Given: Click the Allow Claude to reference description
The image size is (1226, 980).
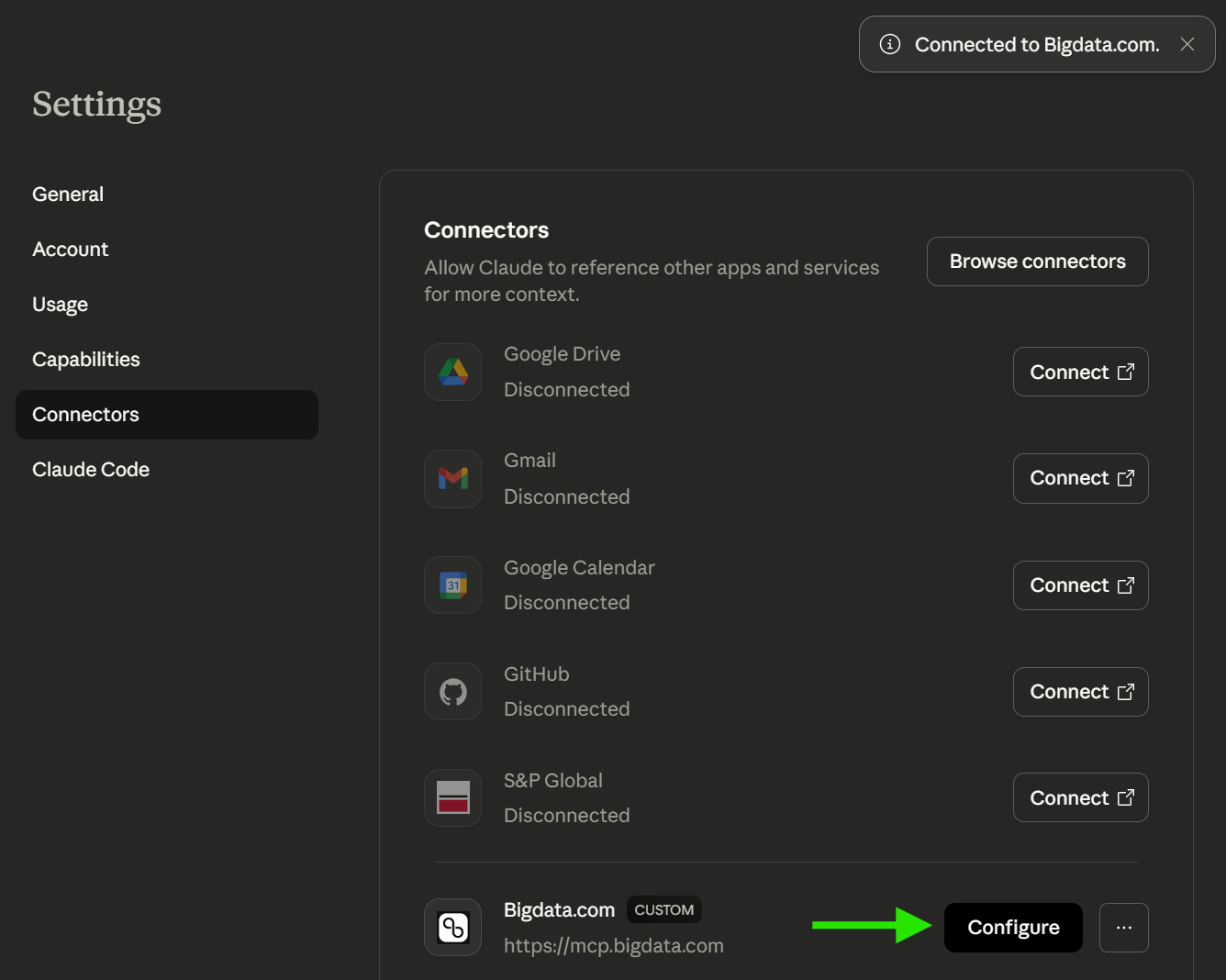Looking at the screenshot, I should pyautogui.click(x=652, y=281).
